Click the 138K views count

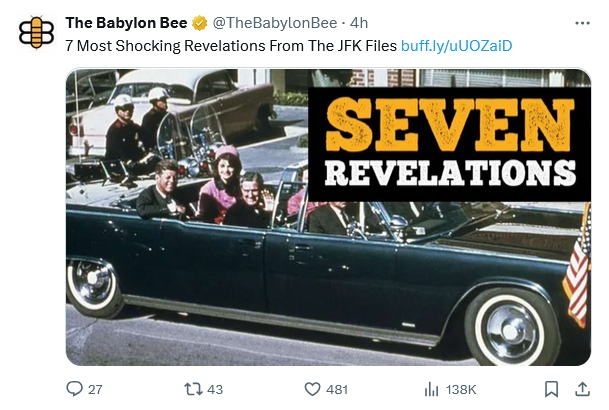(461, 389)
